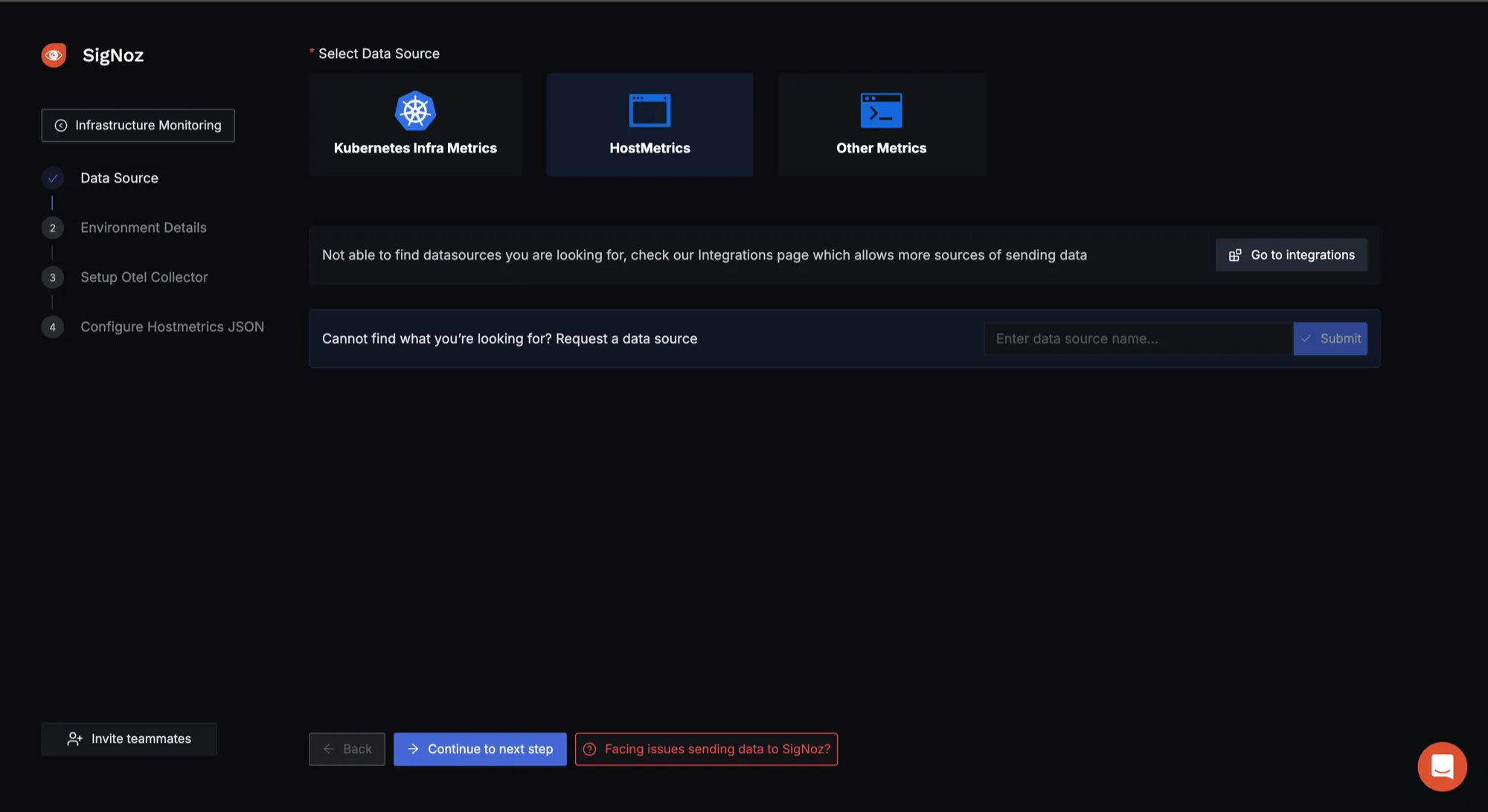This screenshot has height=812, width=1488.
Task: Go back to Infrastructure Monitoring
Action: 138,125
